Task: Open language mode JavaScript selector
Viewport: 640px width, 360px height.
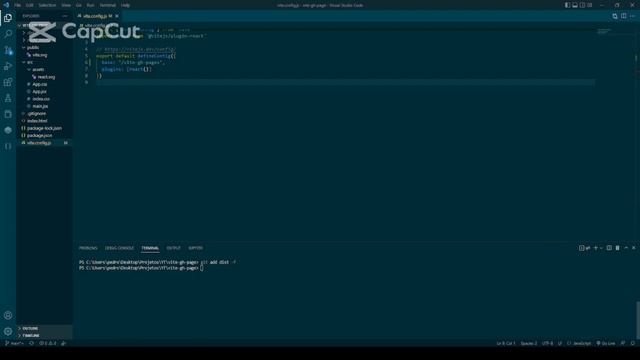Action: (x=579, y=343)
